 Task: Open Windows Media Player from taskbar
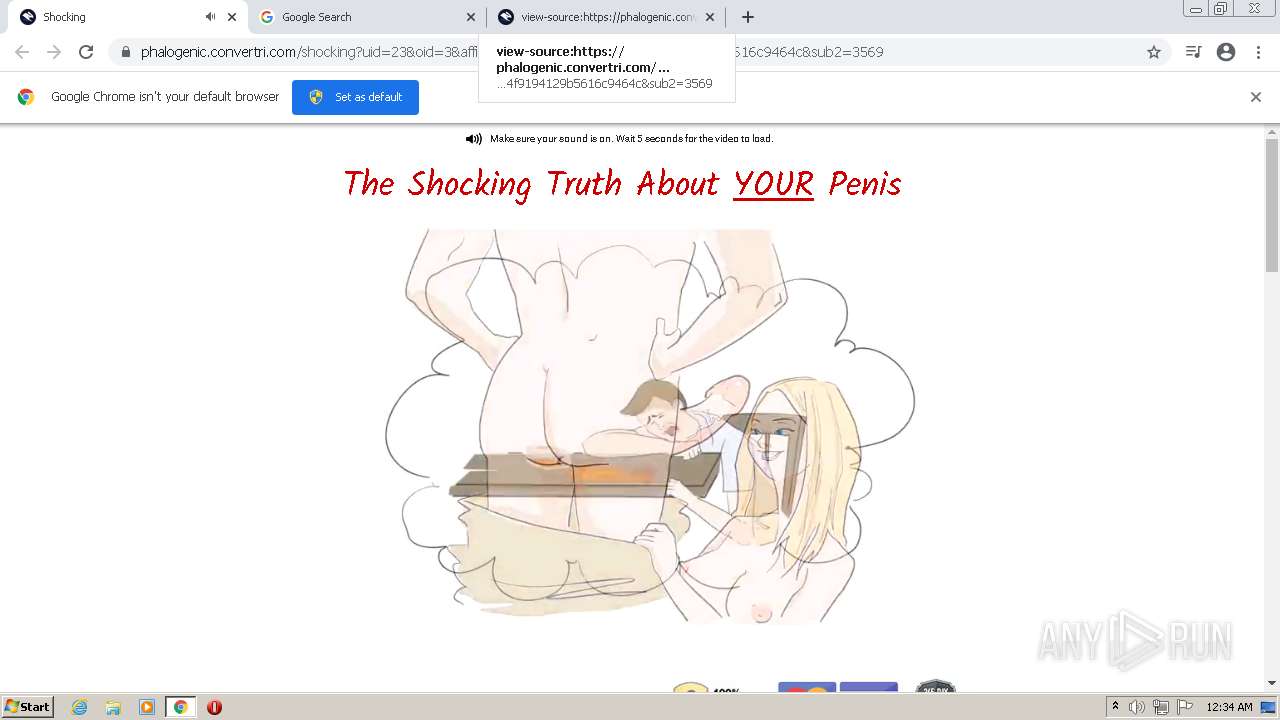(x=146, y=707)
